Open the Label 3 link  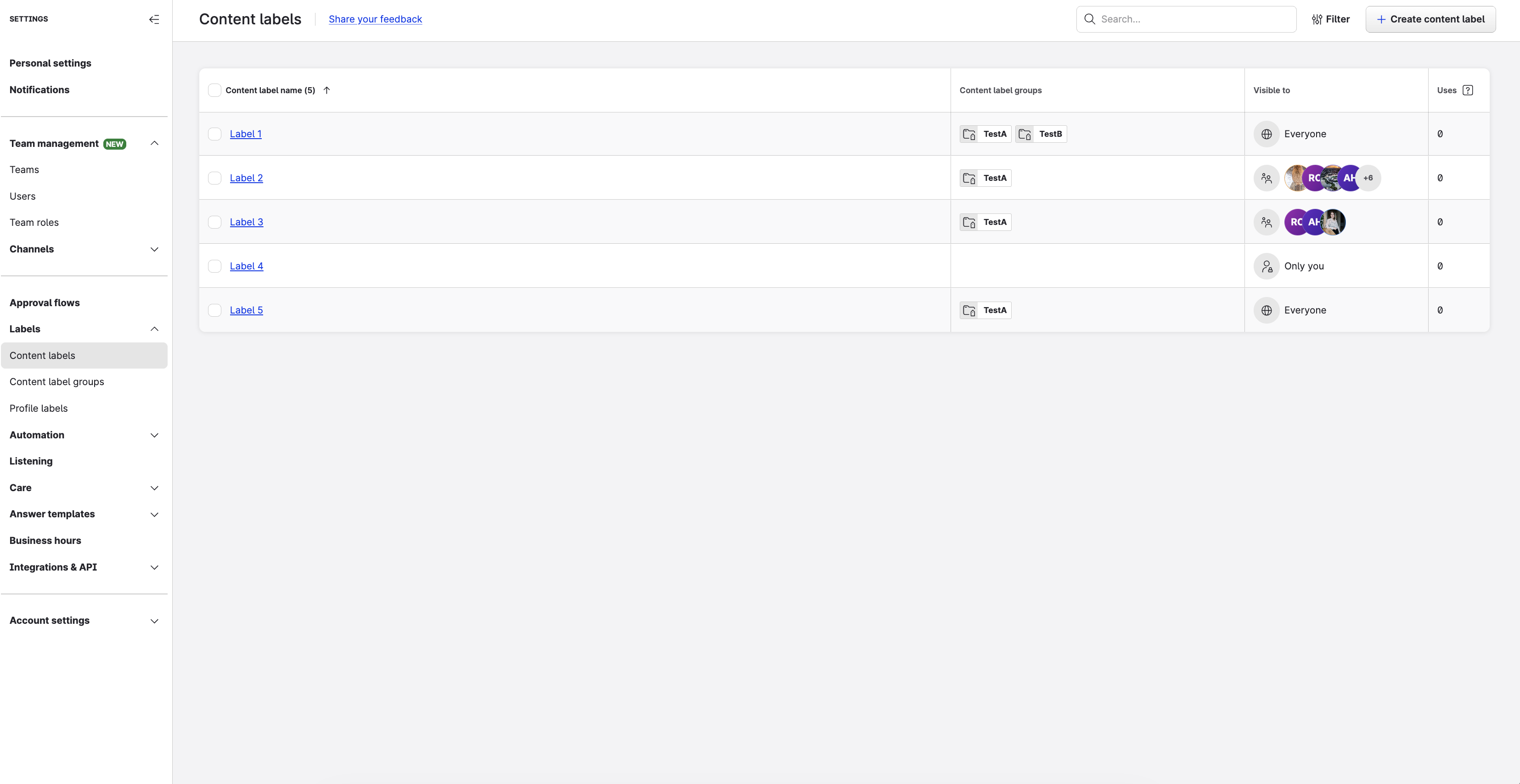247,223
